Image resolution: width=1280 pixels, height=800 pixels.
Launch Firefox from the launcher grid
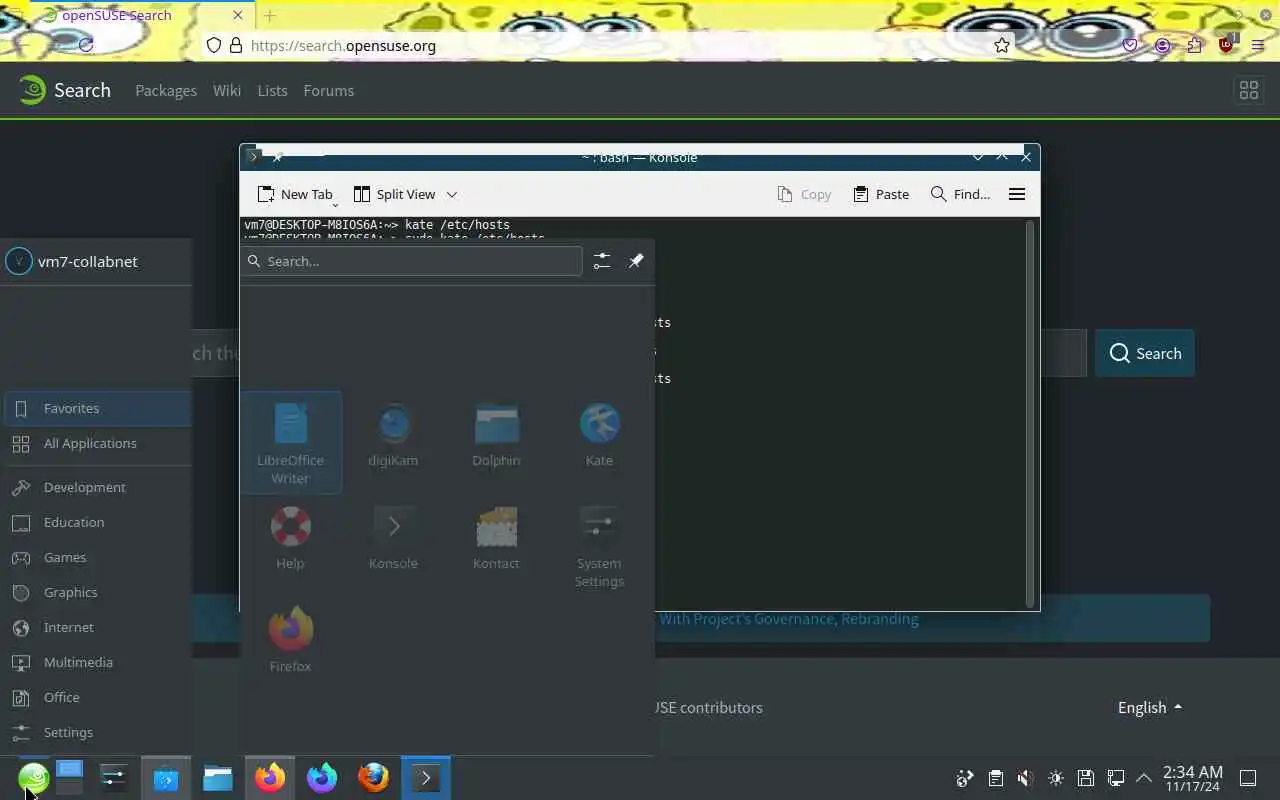[x=290, y=640]
